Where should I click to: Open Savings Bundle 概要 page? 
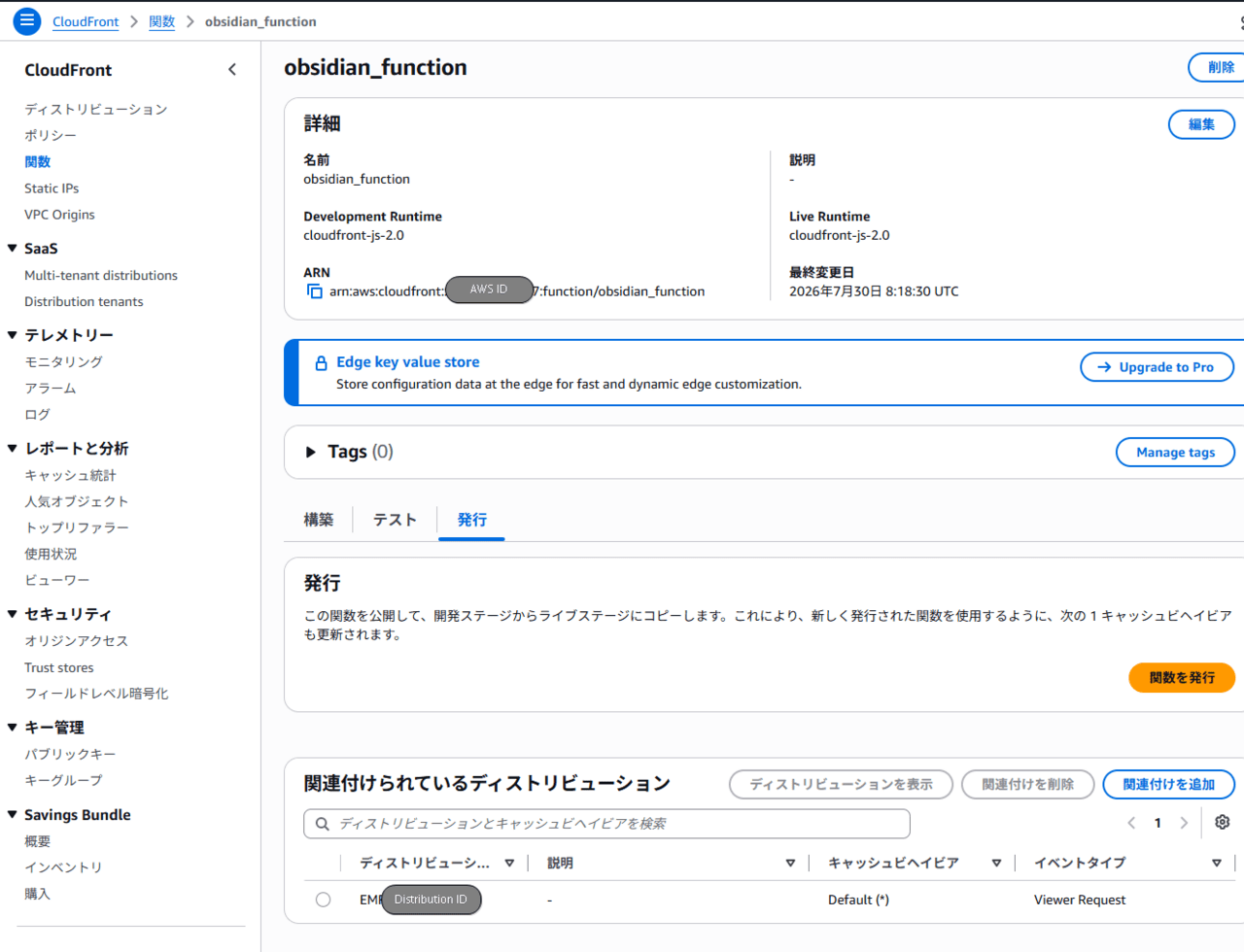(x=37, y=841)
